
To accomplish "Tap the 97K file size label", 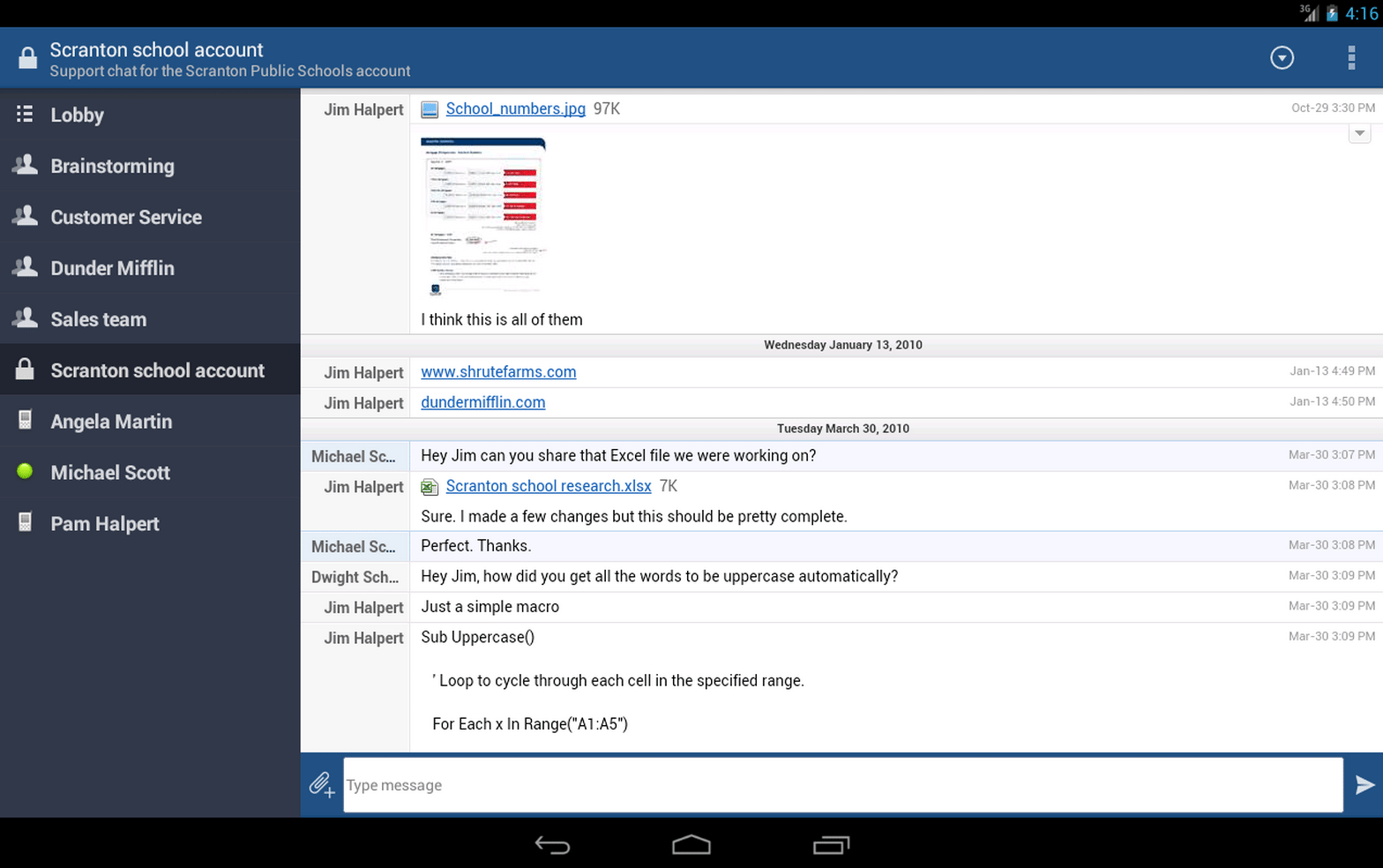I will pyautogui.click(x=607, y=108).
